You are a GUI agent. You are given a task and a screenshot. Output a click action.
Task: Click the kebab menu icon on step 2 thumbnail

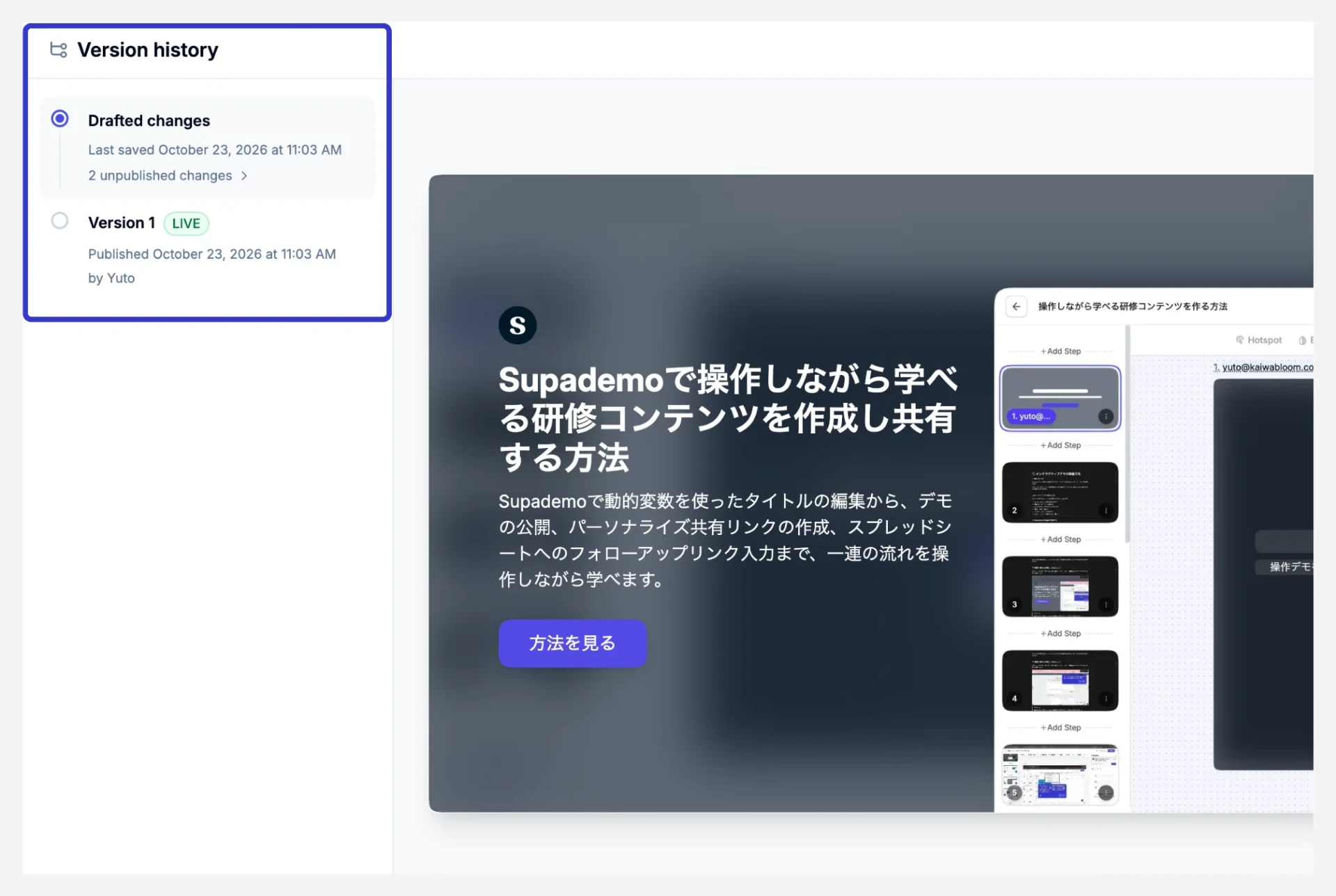click(x=1106, y=511)
